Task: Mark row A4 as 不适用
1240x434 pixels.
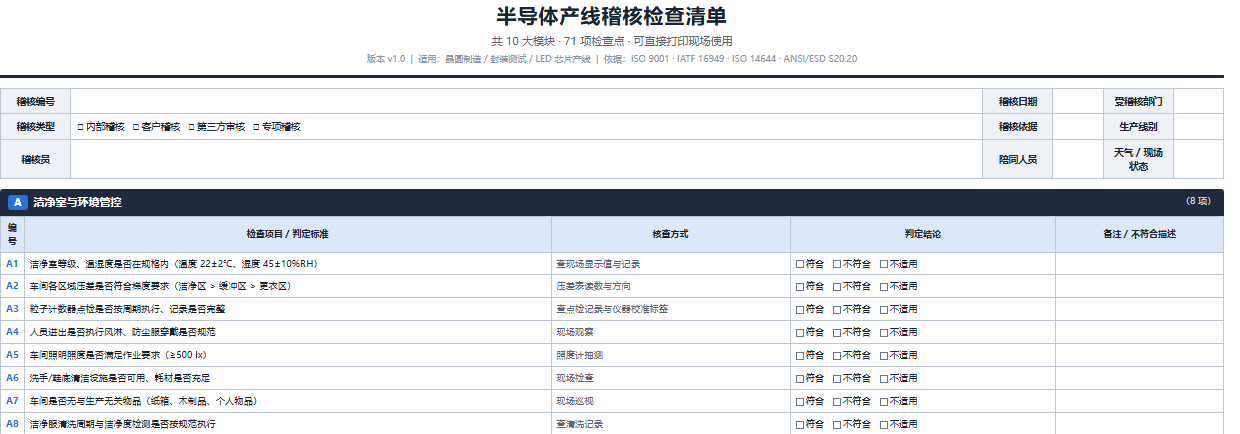Action: click(x=883, y=332)
